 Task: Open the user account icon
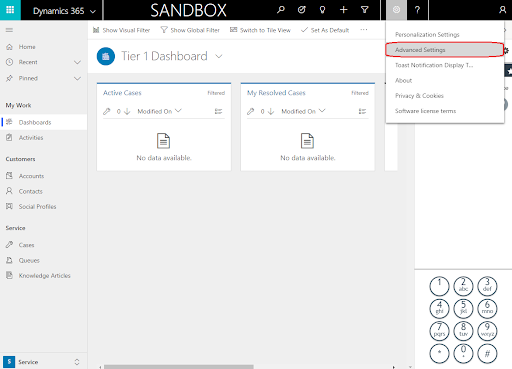[x=502, y=10]
